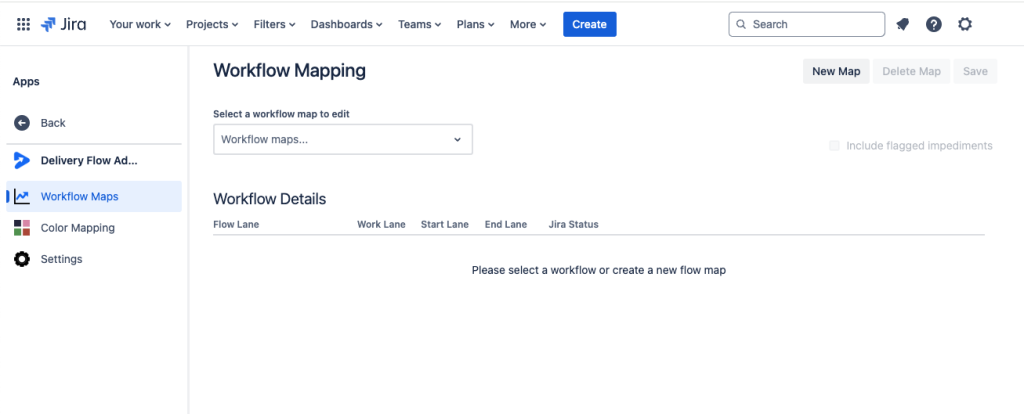Expand the More menu
This screenshot has width=1024, height=414.
pyautogui.click(x=528, y=24)
